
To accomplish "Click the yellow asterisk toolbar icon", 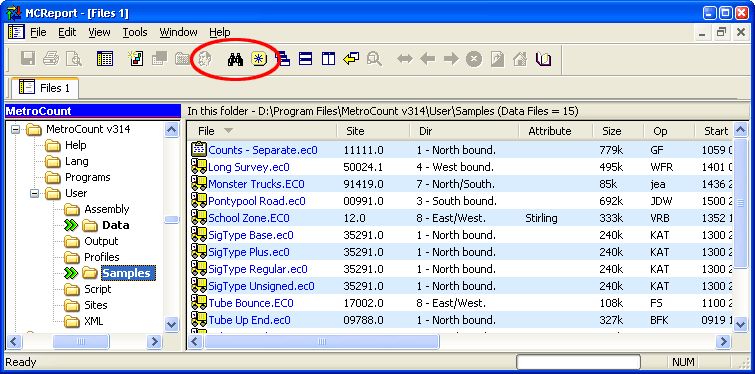I will point(259,59).
